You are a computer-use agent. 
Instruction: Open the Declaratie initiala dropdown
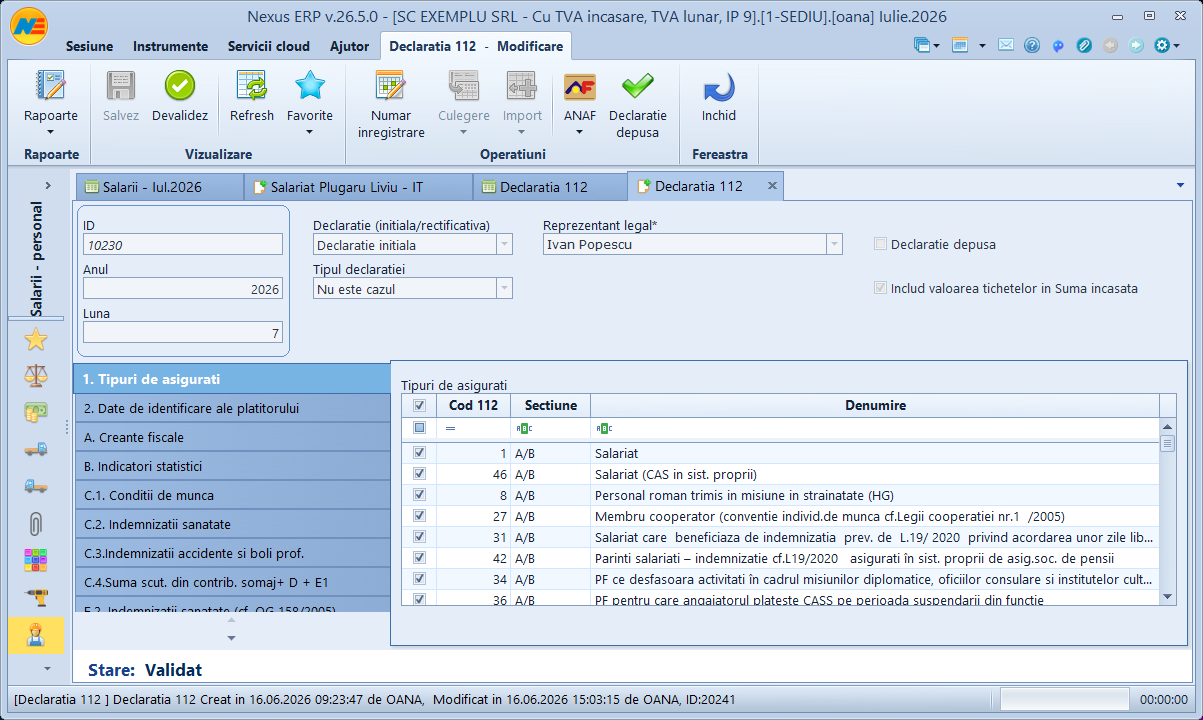click(x=504, y=244)
